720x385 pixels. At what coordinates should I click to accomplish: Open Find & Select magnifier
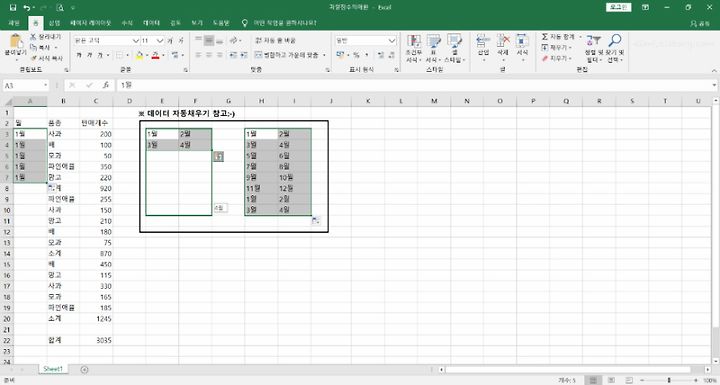(x=614, y=48)
